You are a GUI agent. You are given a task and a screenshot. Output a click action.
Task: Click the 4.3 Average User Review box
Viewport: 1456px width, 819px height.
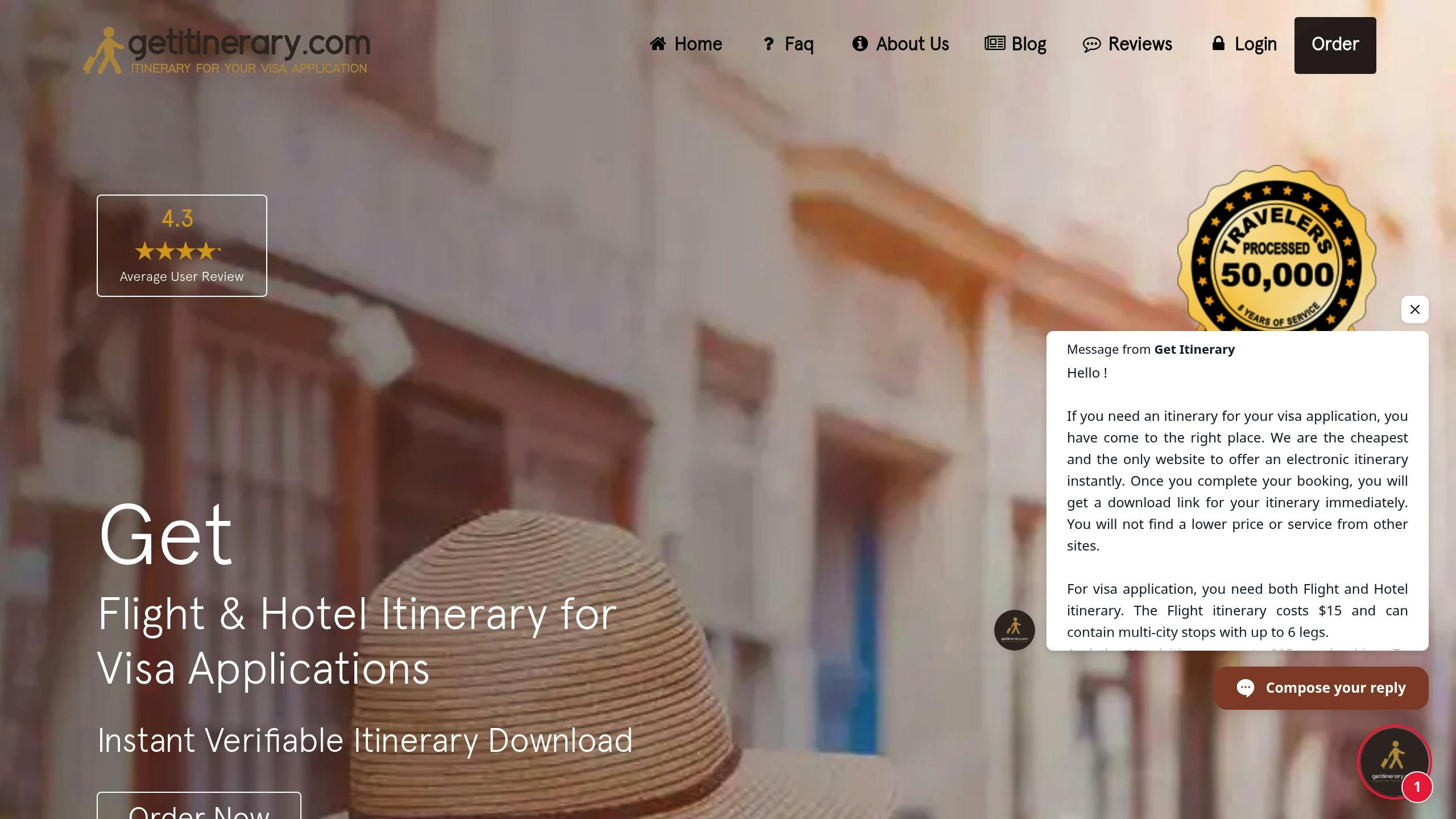click(x=182, y=246)
